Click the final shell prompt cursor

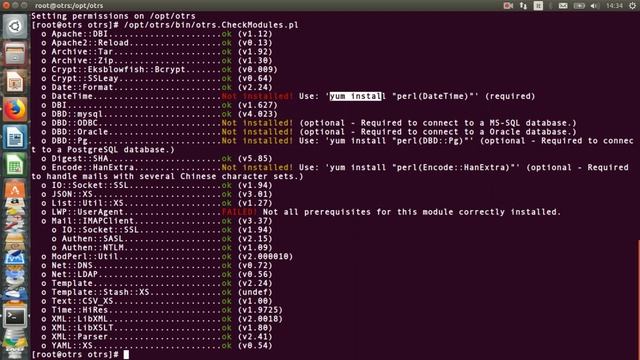(126, 355)
